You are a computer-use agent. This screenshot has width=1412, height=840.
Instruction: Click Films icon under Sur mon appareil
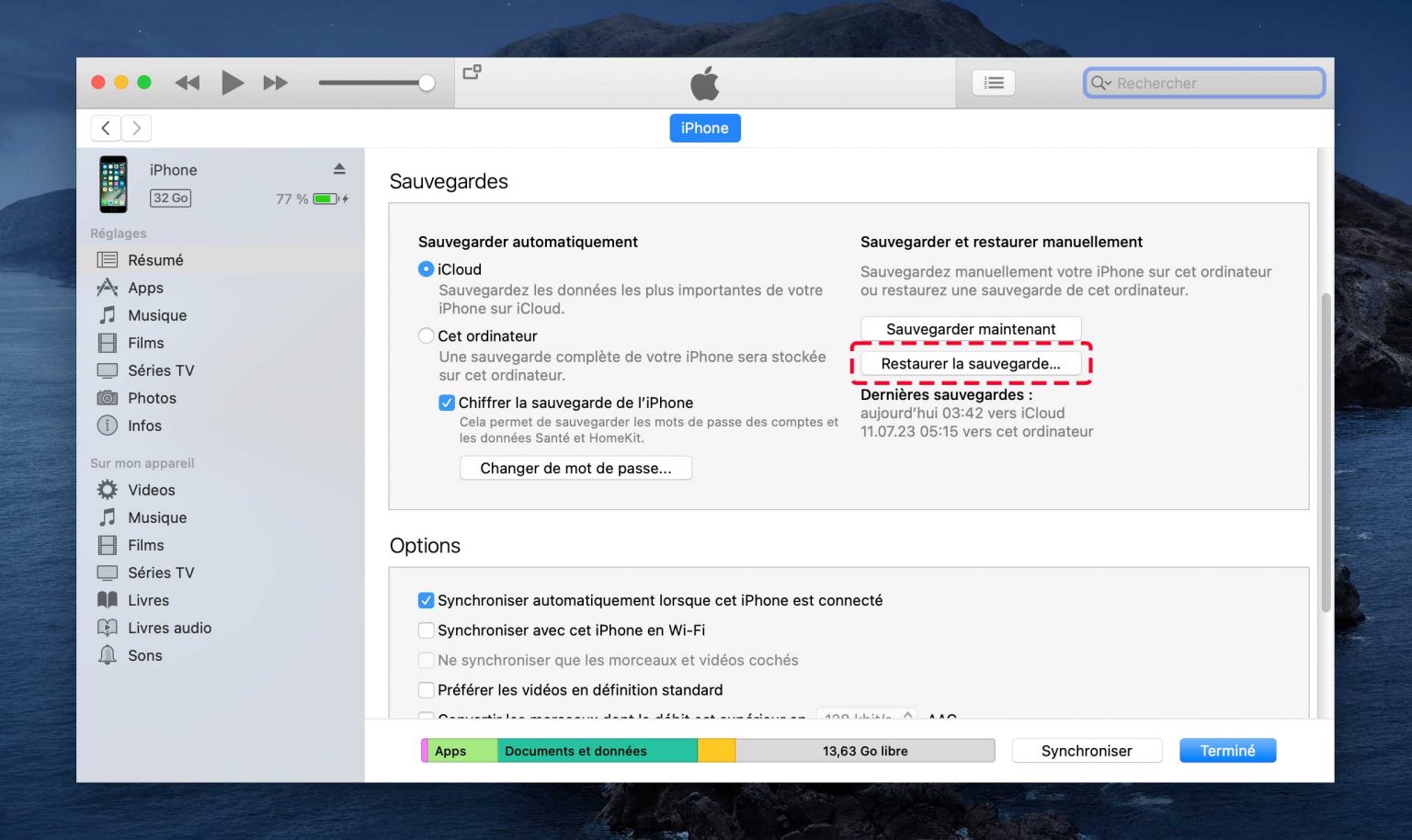pos(108,545)
